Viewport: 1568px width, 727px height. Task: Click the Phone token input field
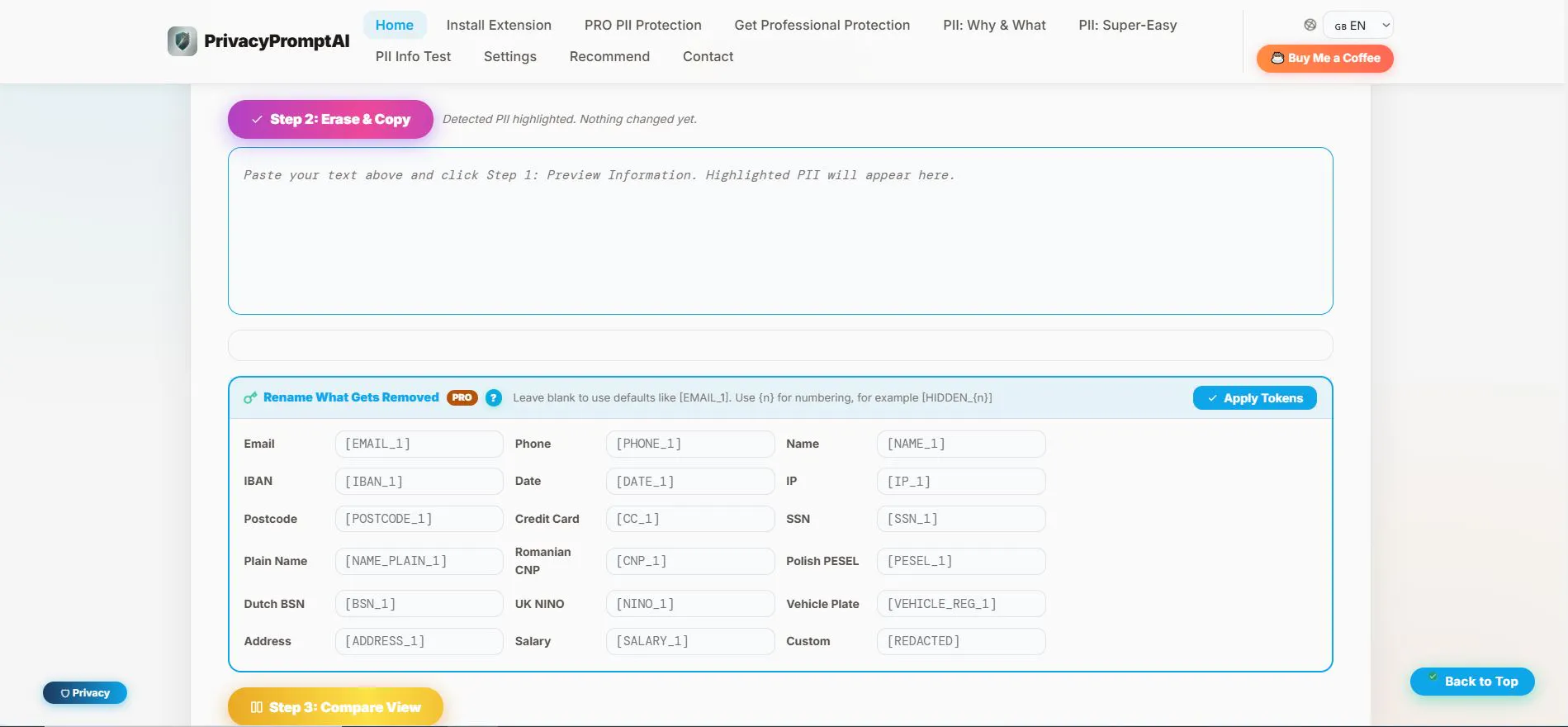690,444
